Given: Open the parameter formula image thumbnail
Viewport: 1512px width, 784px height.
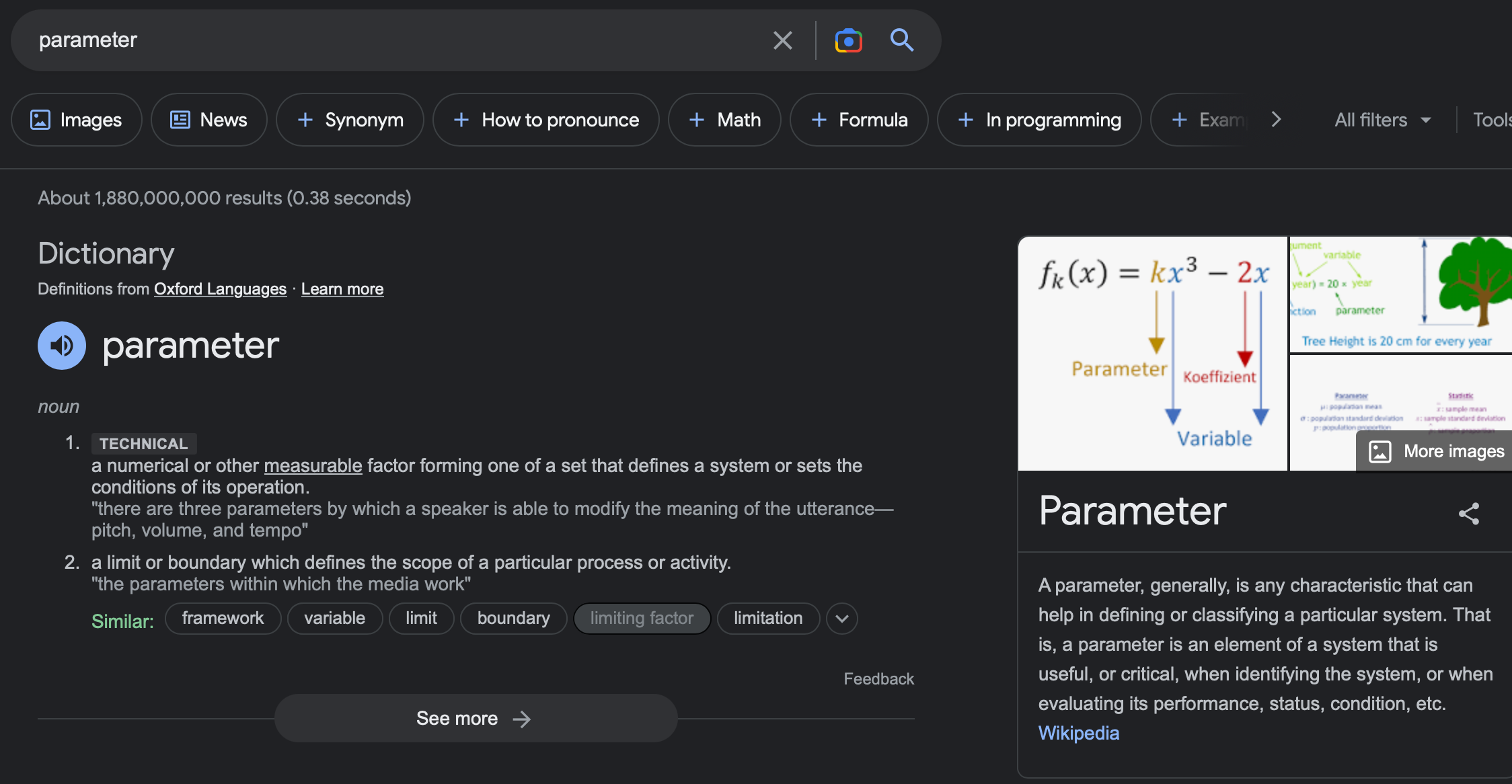Looking at the screenshot, I should 1152,353.
